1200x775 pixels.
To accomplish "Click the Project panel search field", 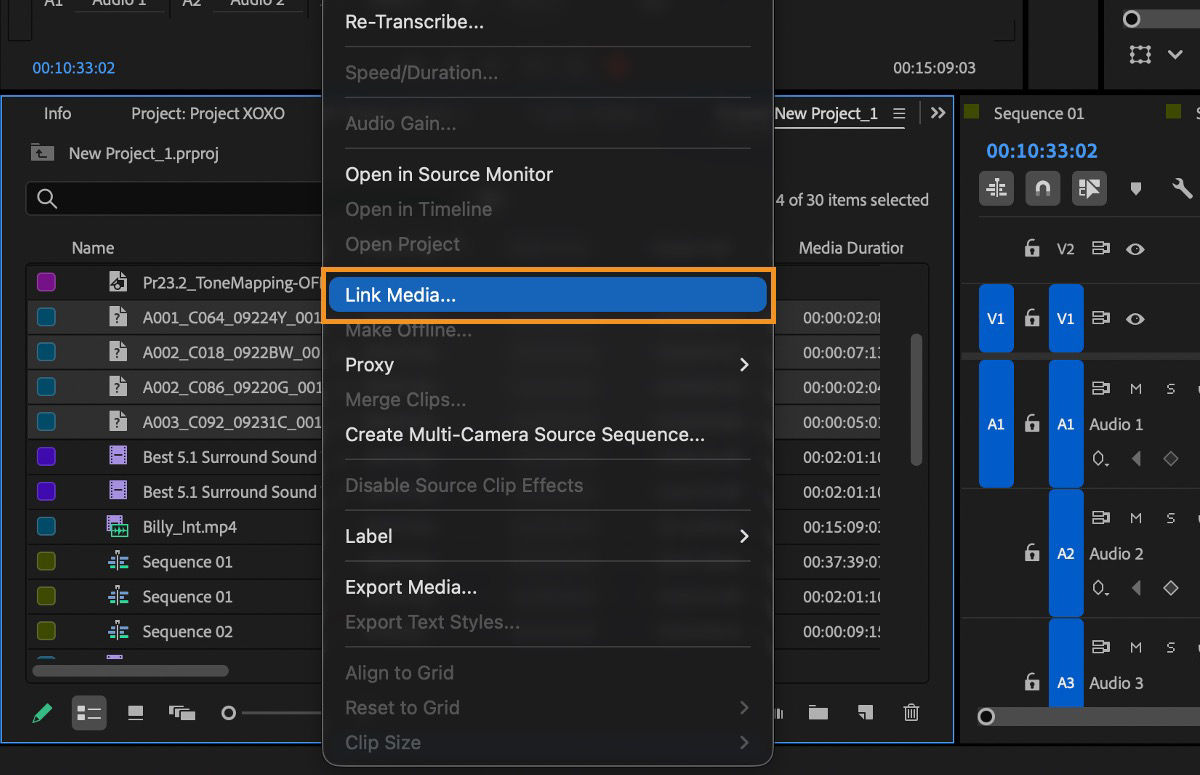I will (170, 199).
